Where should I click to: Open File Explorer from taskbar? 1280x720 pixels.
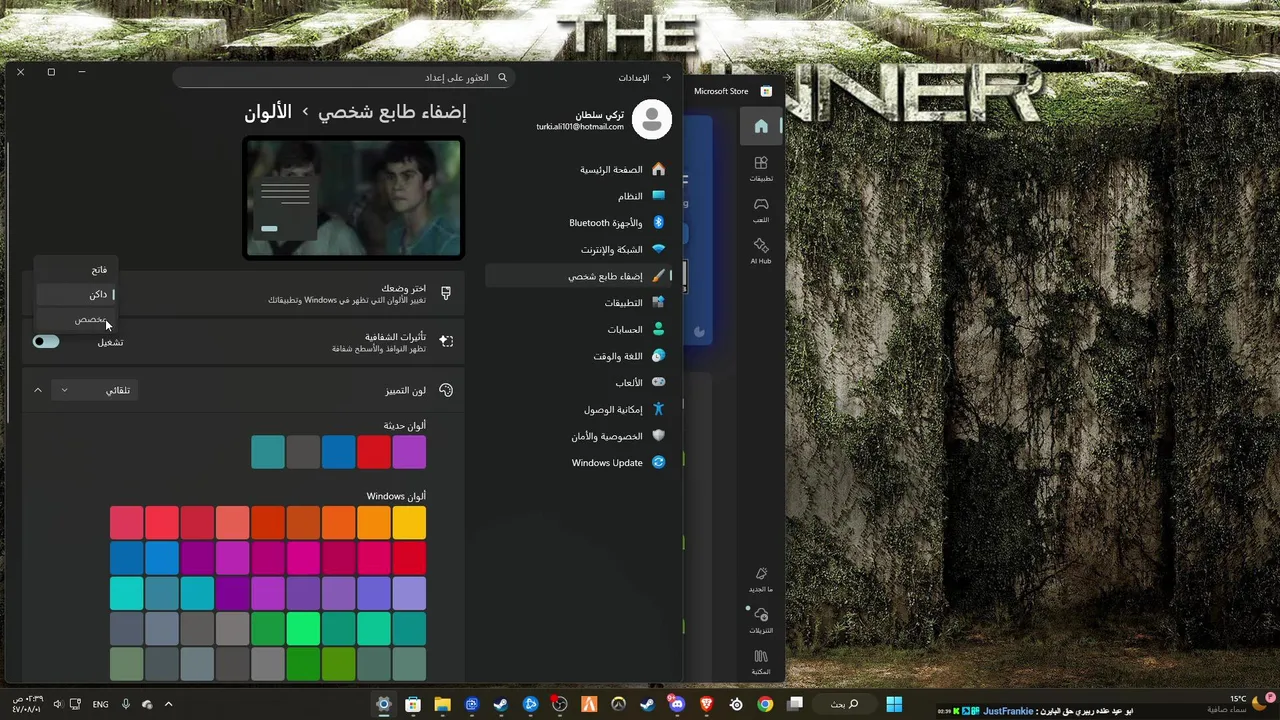(x=442, y=704)
